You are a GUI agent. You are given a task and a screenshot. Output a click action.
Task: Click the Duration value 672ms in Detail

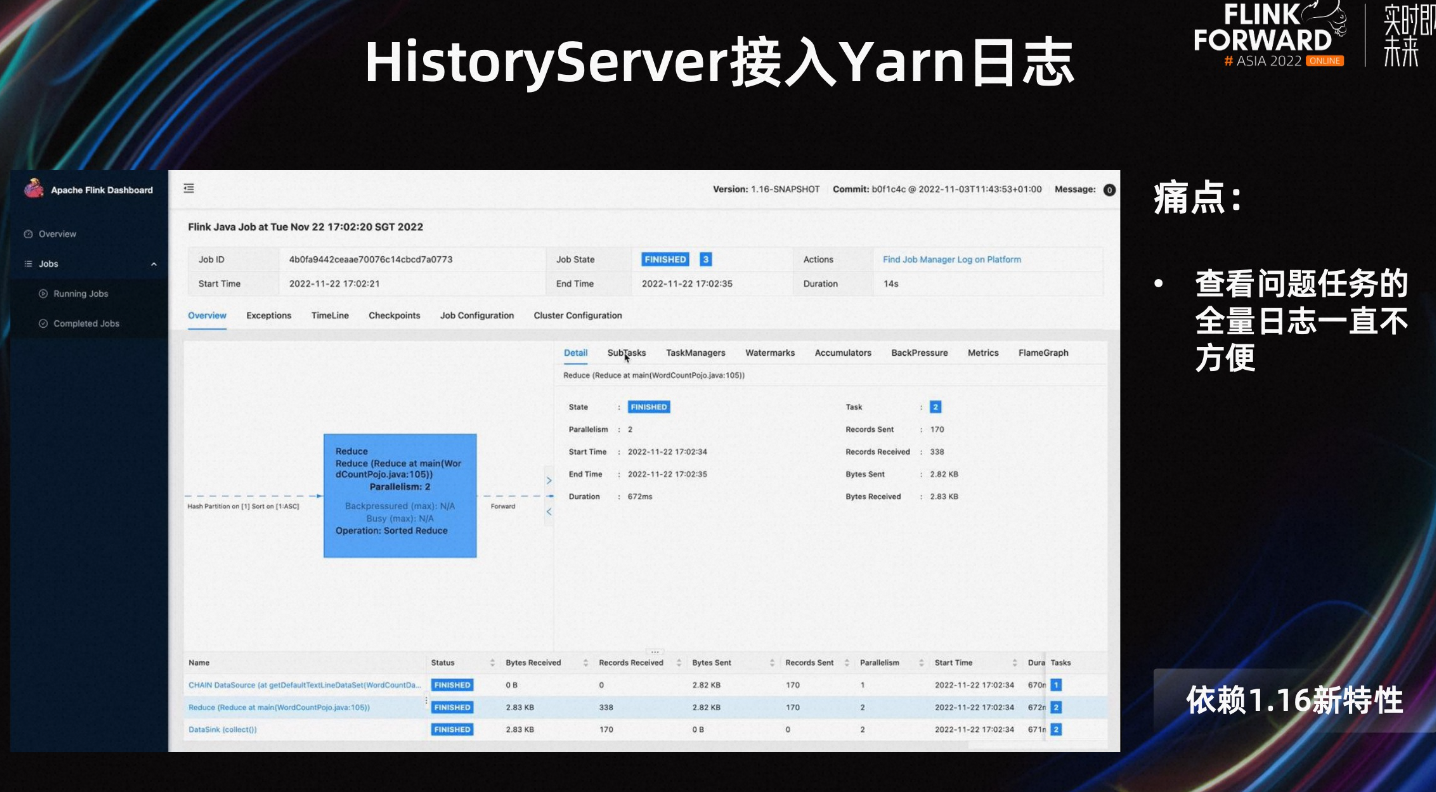click(x=642, y=496)
